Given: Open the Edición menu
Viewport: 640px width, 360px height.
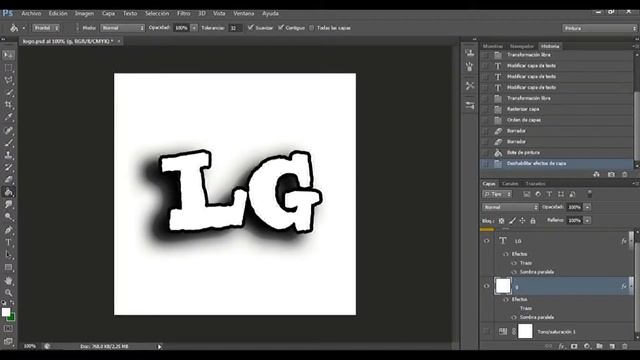Looking at the screenshot, I should [x=58, y=13].
